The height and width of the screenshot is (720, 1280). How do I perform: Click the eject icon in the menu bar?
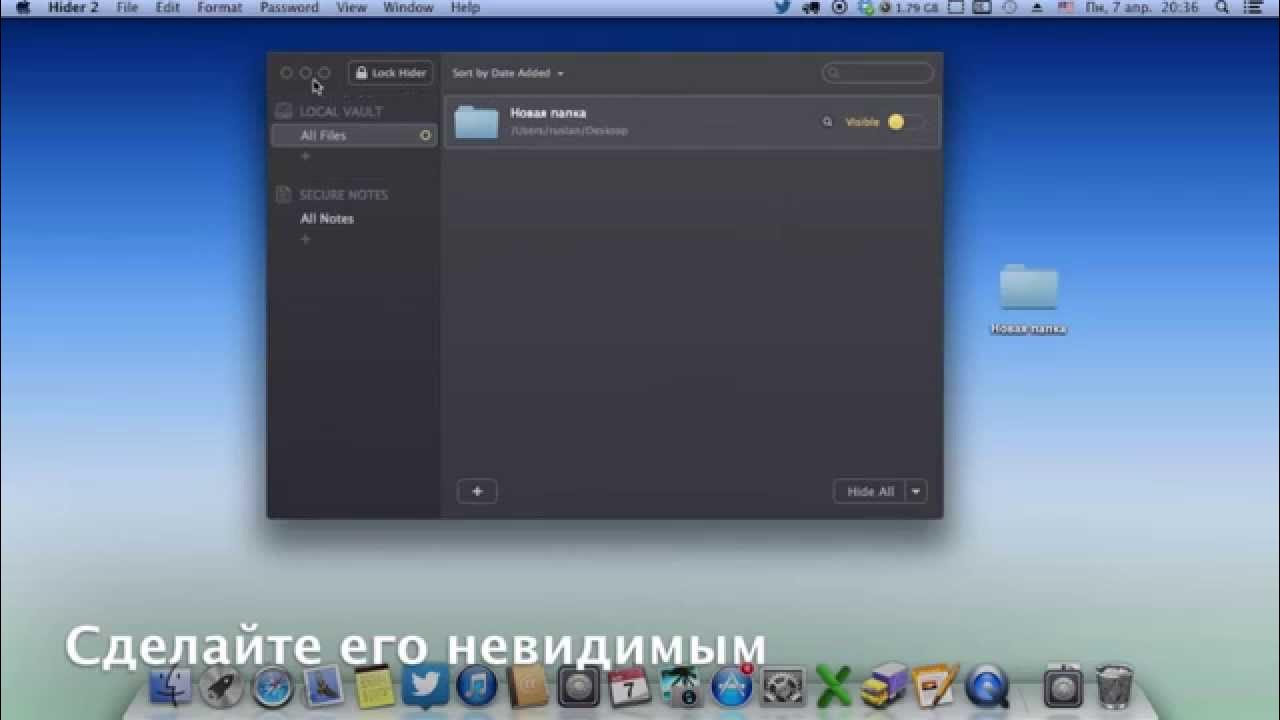click(x=1037, y=7)
